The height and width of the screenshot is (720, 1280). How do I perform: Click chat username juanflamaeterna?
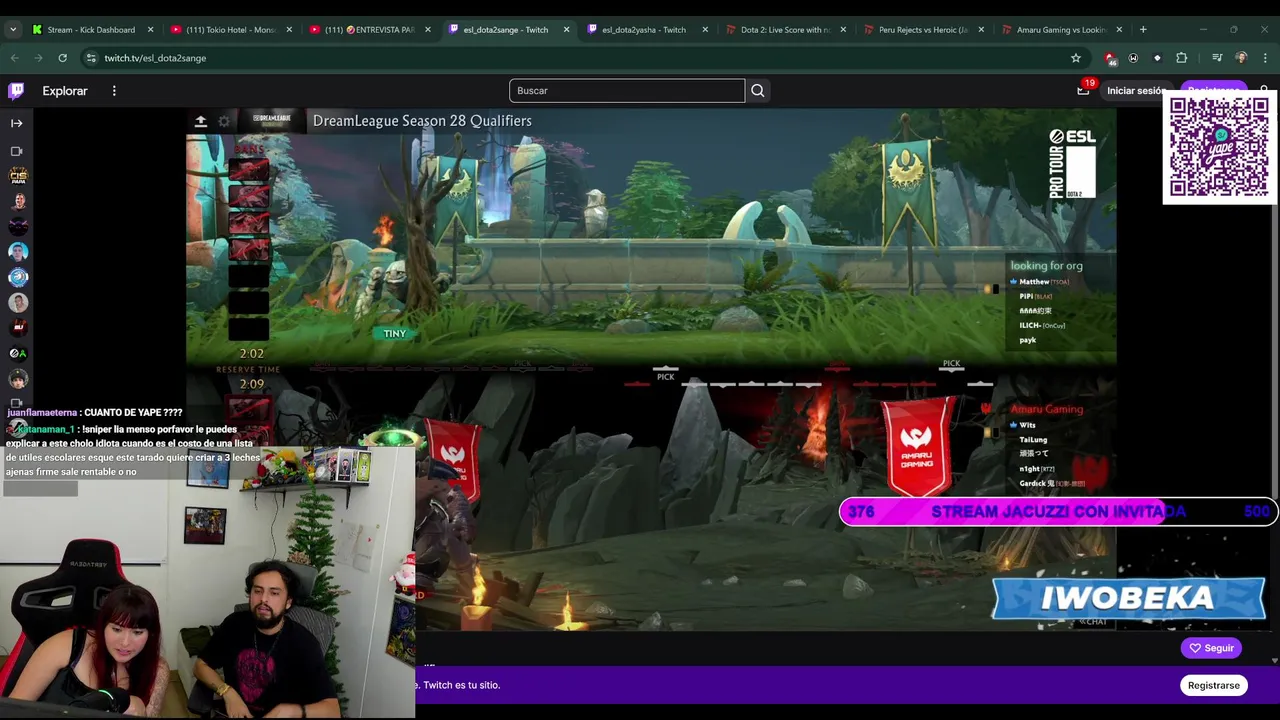pyautogui.click(x=42, y=412)
